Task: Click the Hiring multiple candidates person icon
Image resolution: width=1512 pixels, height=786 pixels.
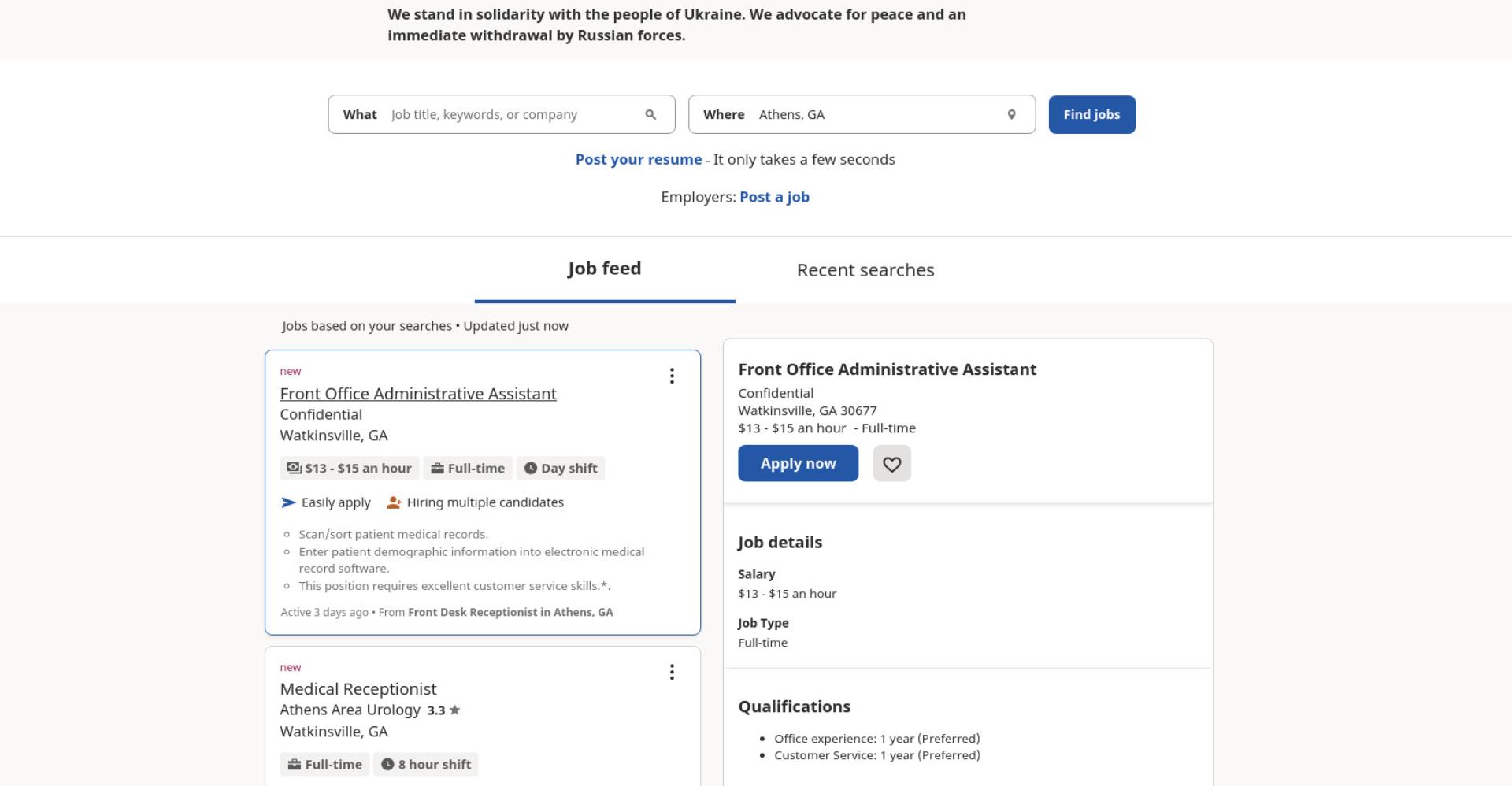Action: (x=394, y=502)
